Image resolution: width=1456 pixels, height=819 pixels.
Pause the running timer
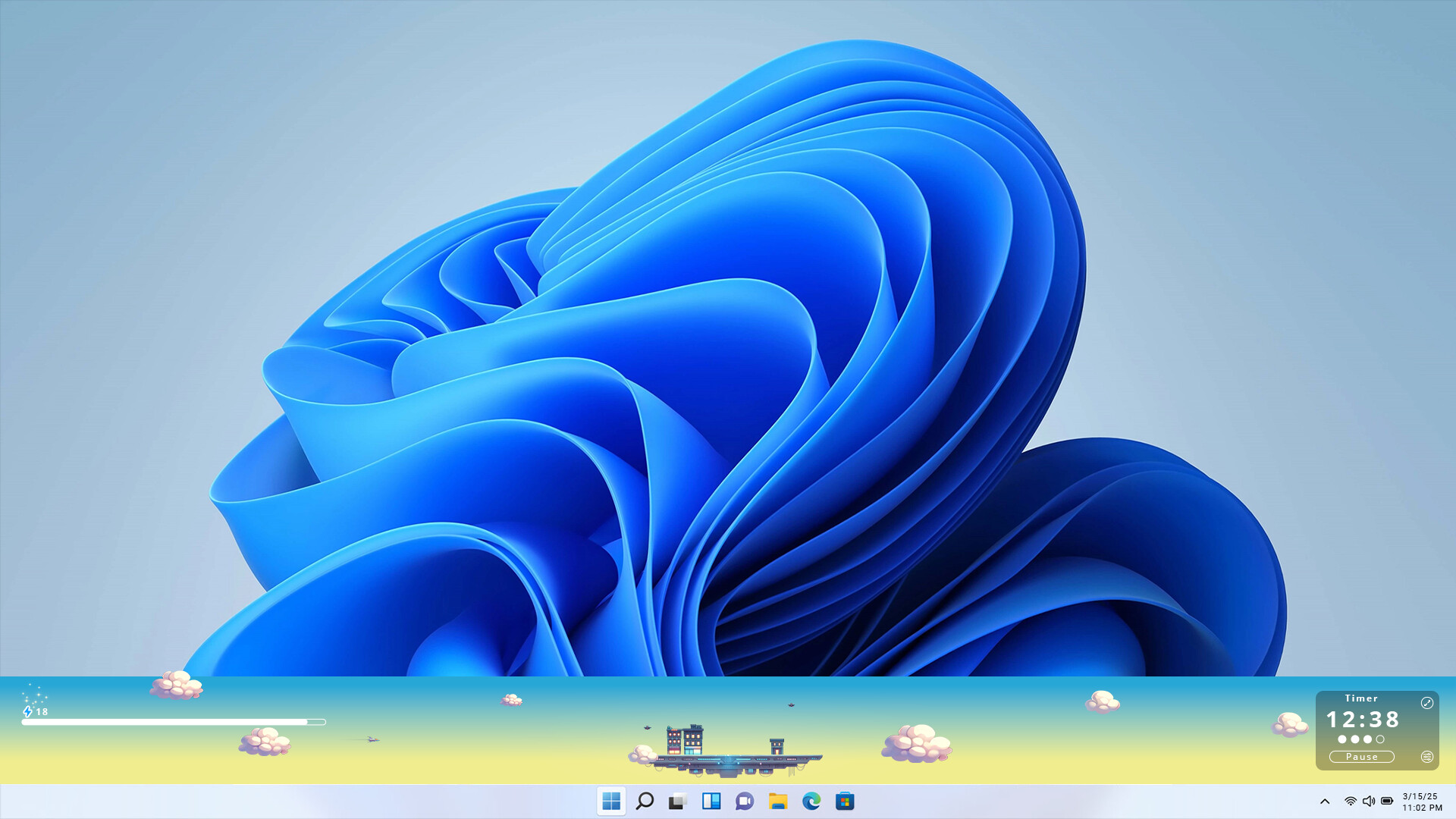click(1361, 757)
